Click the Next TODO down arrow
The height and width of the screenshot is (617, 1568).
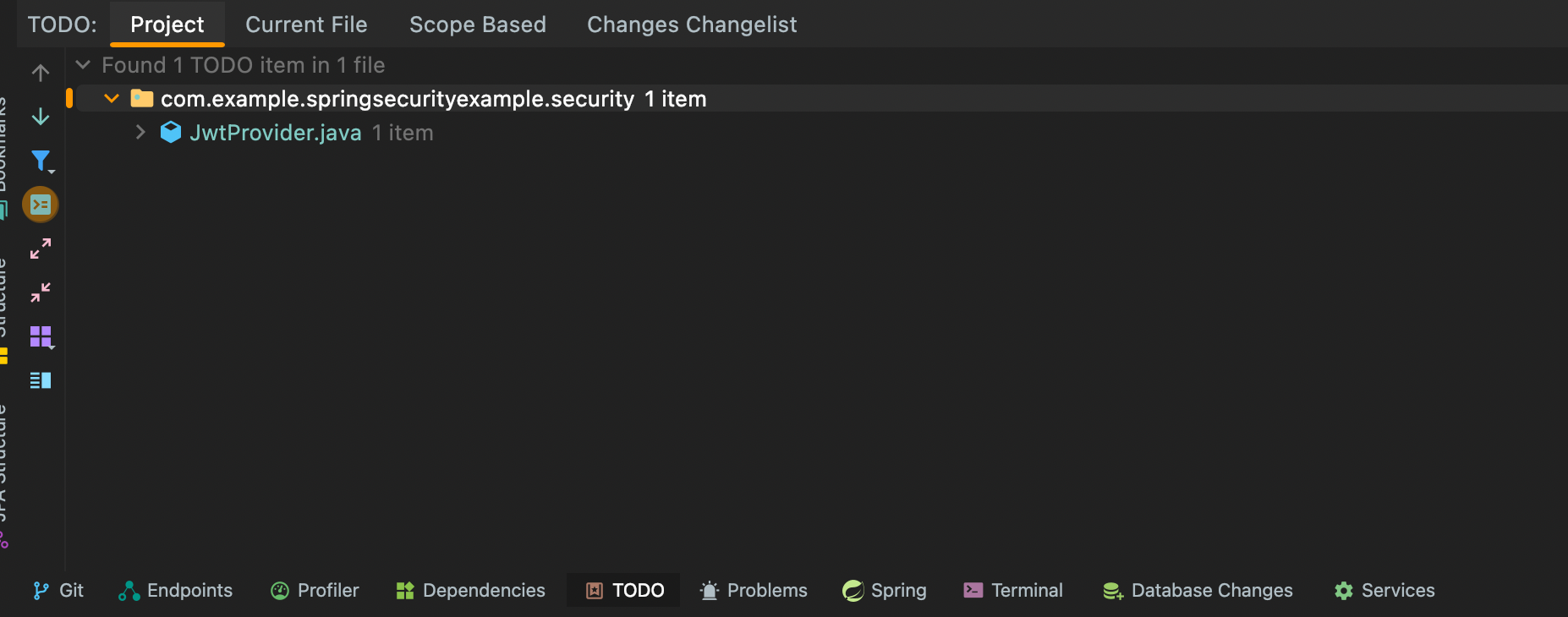tap(40, 117)
